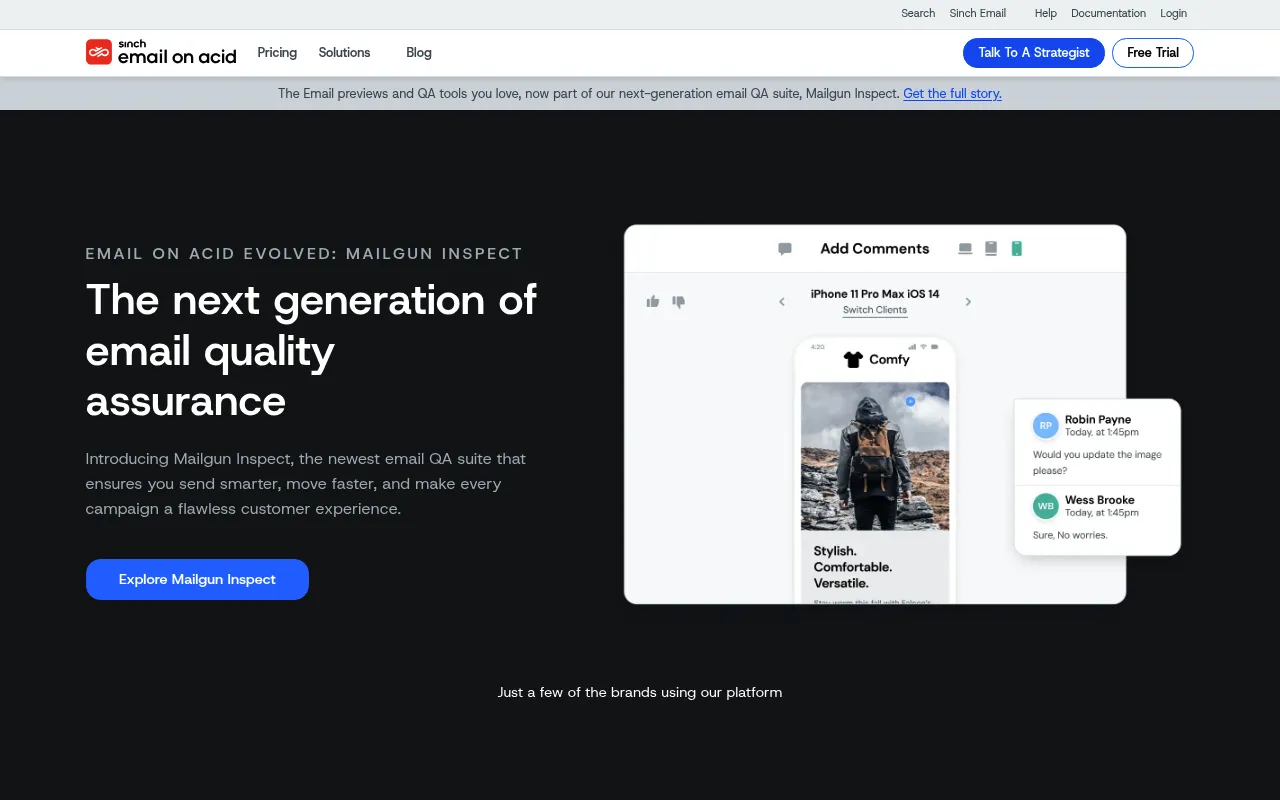
Task: Click the Robin Payne name
Action: tap(1098, 420)
